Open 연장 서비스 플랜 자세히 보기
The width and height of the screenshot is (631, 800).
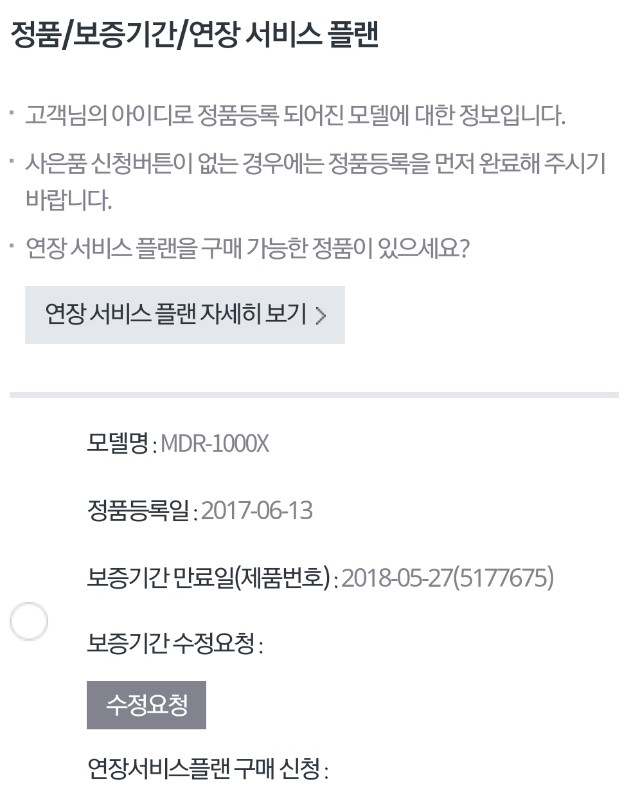click(184, 315)
